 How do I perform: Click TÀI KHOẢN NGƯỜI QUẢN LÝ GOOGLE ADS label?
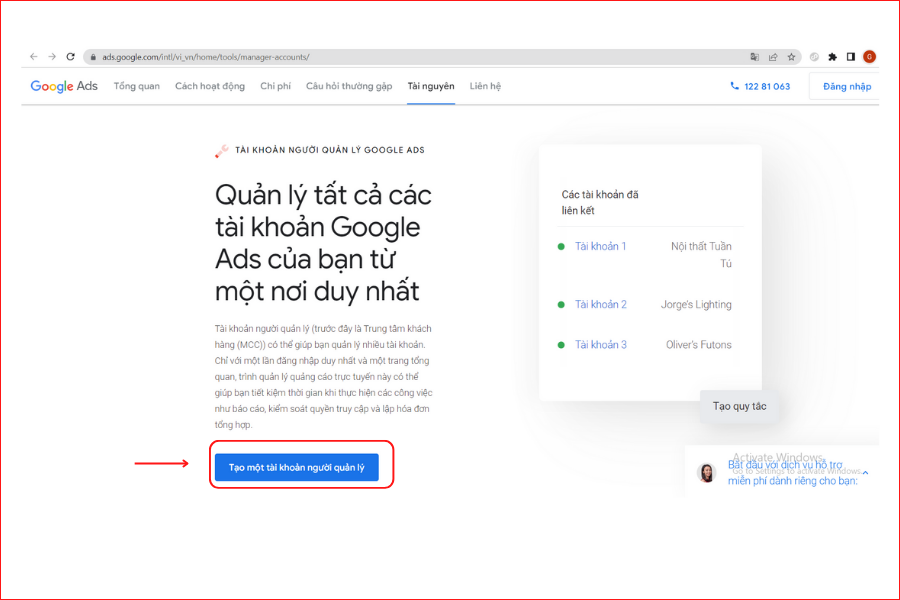[x=329, y=150]
